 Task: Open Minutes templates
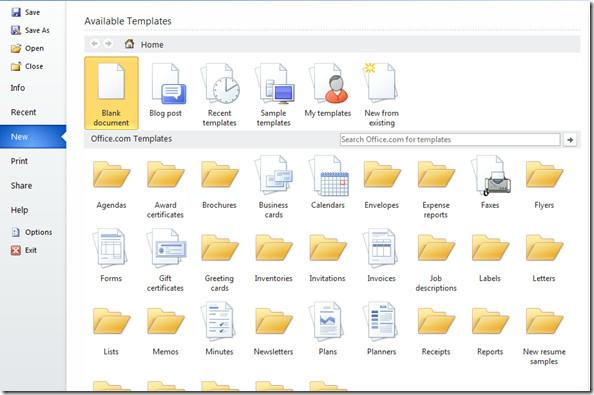click(x=219, y=329)
